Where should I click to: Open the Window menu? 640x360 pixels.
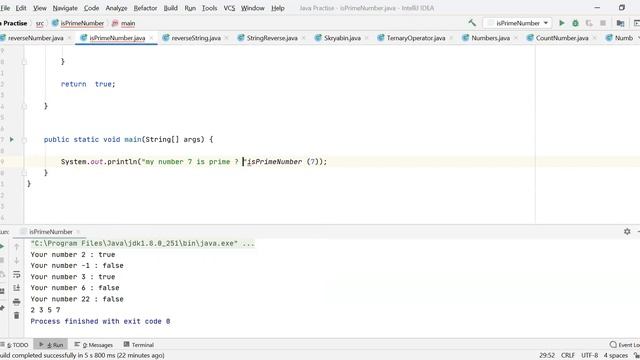(253, 8)
